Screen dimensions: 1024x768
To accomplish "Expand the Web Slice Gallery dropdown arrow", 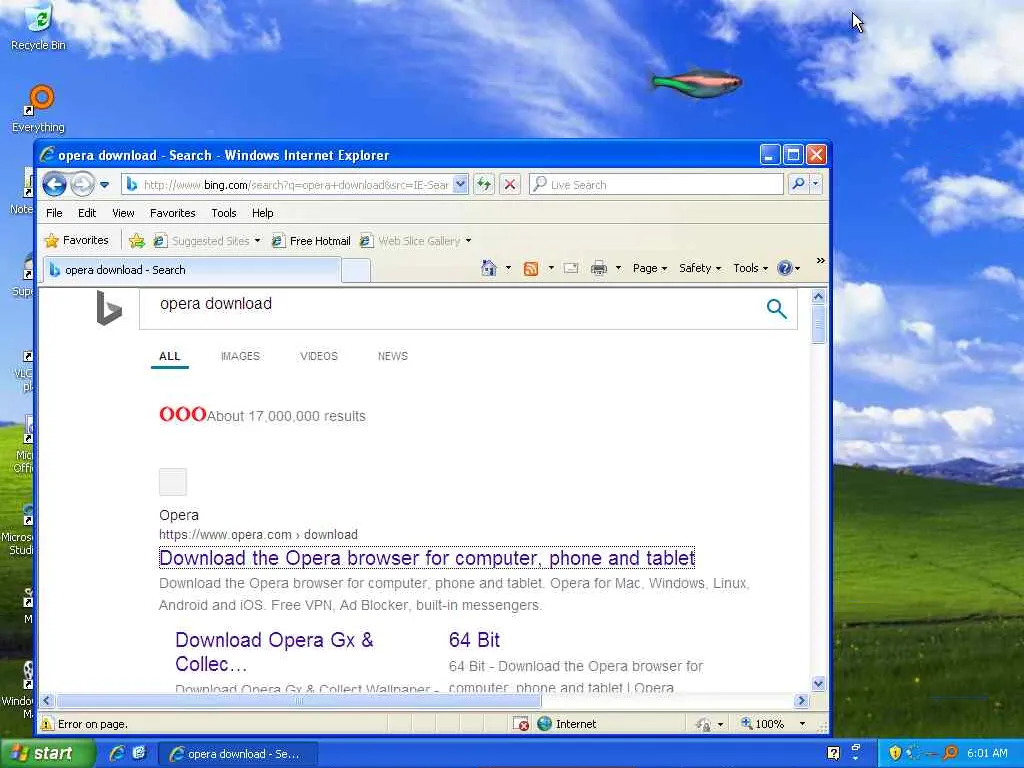I will [x=468, y=241].
